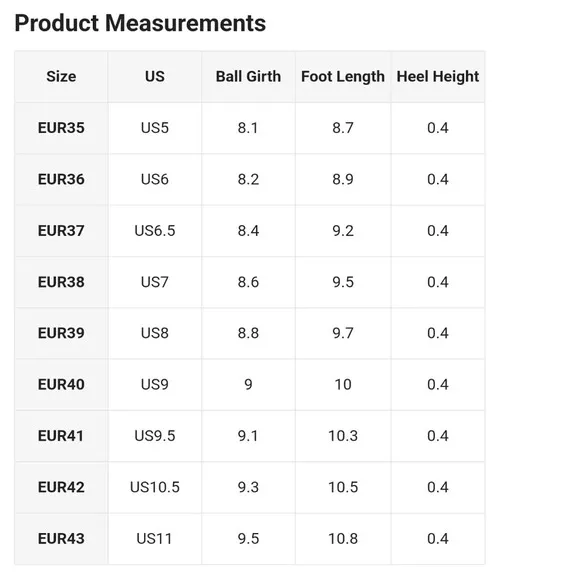579x580 pixels.
Task: Select the 10.8 foot length value
Action: (x=343, y=539)
